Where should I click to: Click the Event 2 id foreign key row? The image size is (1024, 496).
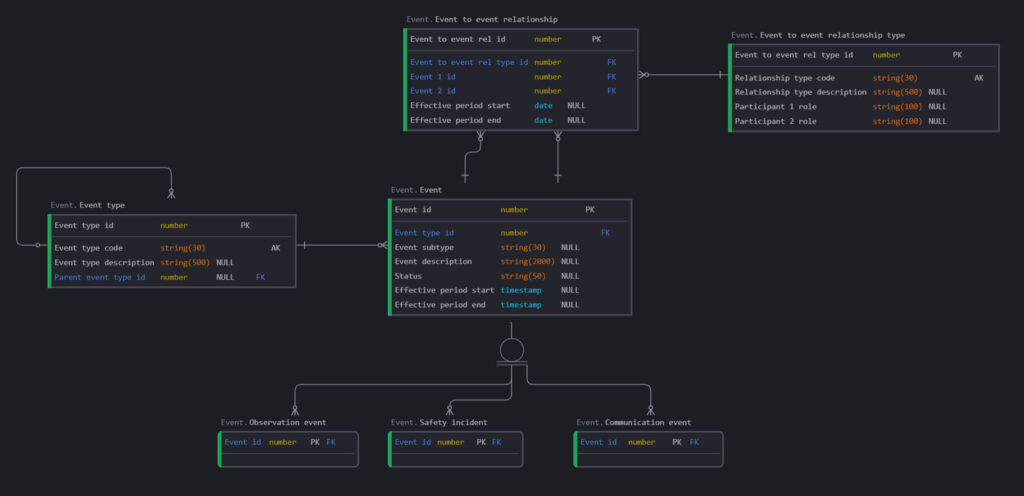click(433, 91)
